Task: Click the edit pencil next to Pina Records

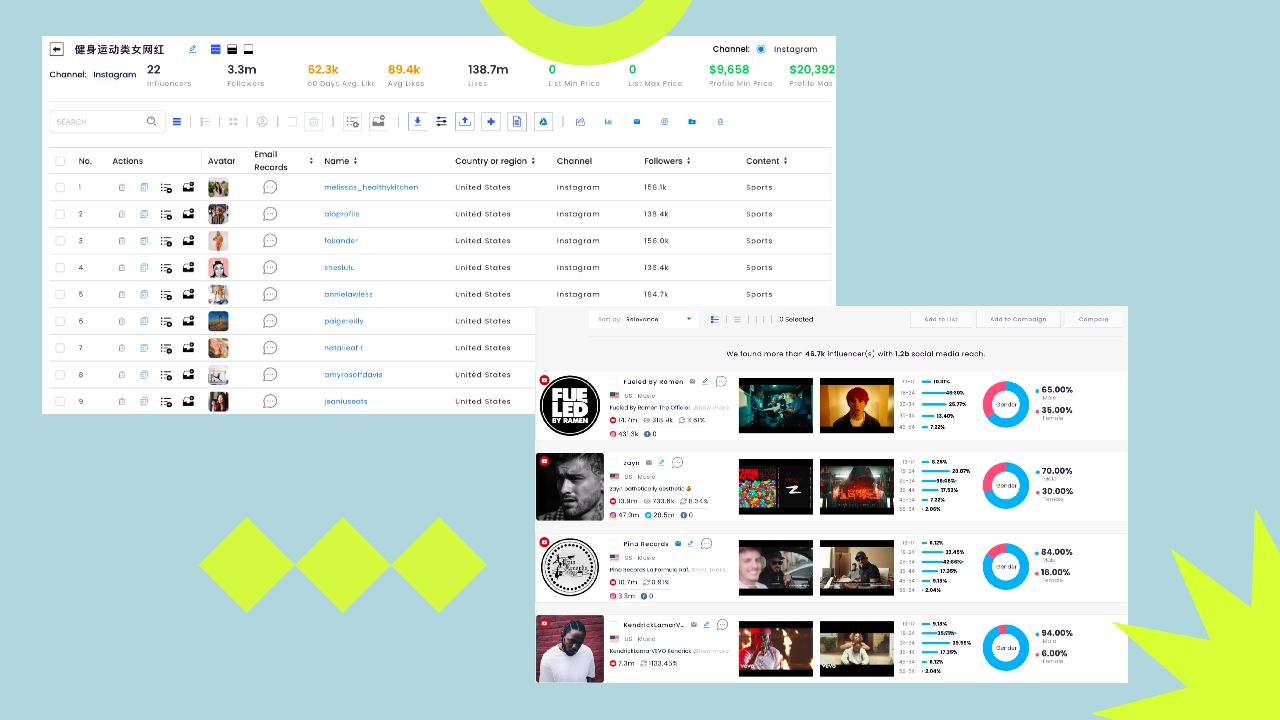Action: click(x=691, y=544)
